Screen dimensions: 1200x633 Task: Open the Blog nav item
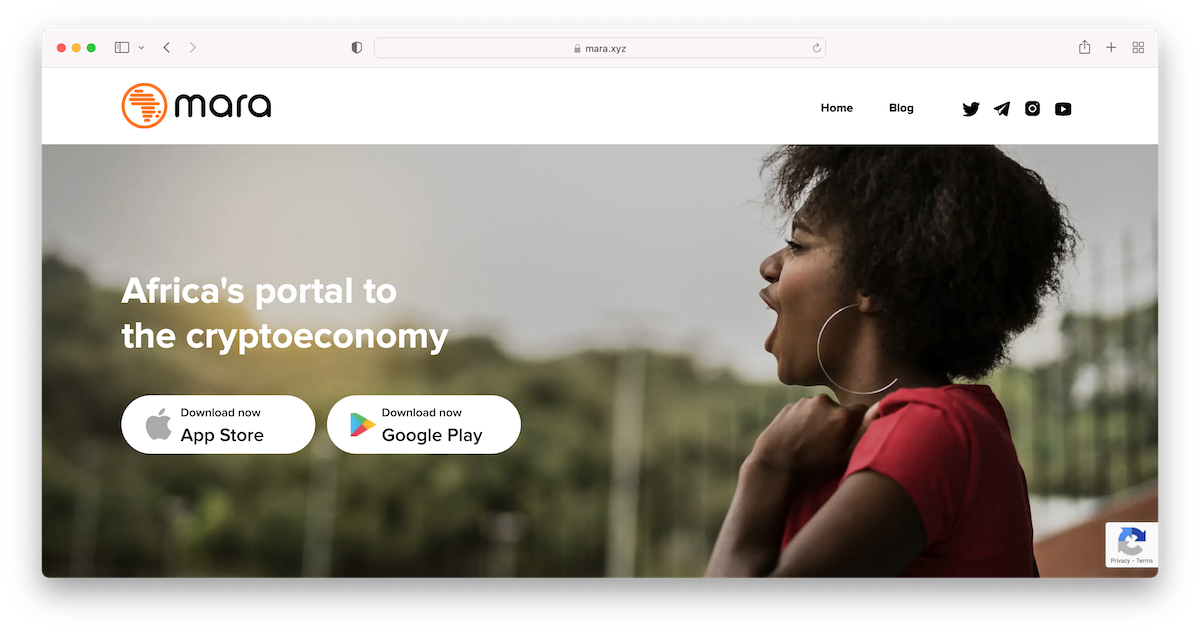pos(901,108)
